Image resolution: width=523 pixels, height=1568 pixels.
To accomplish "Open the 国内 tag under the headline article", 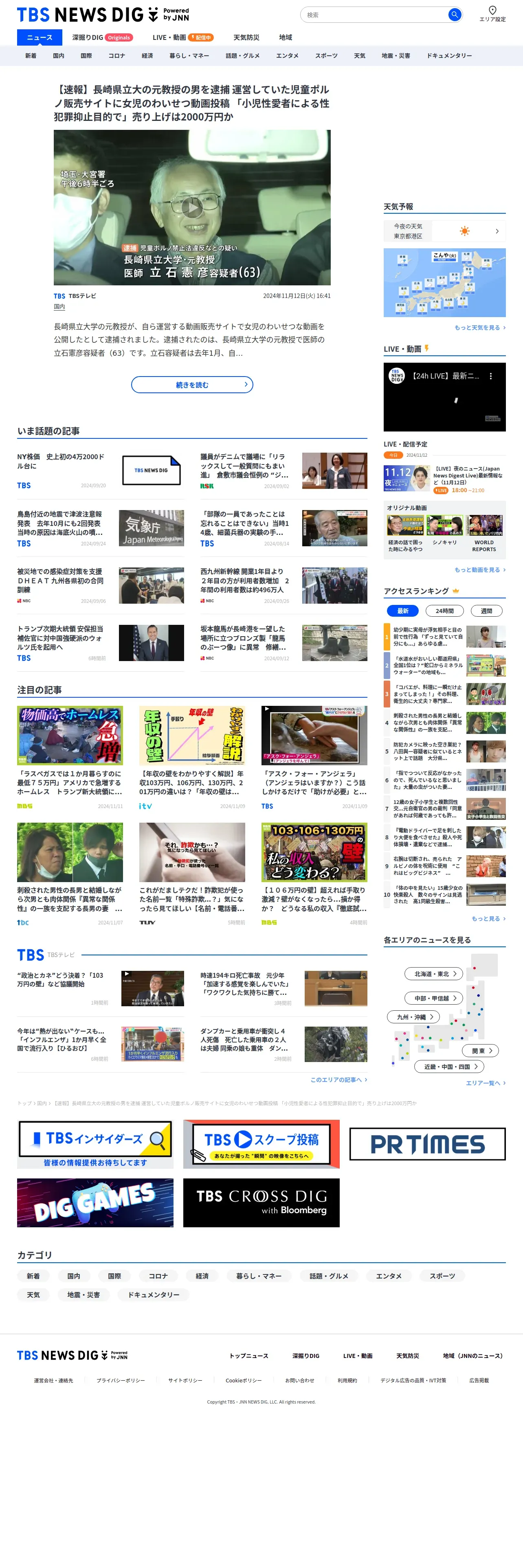I will point(59,307).
